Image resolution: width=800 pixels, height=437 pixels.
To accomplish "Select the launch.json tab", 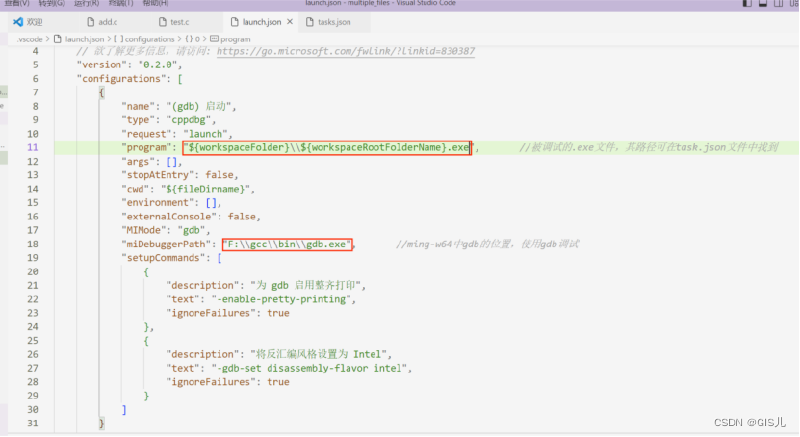I will tap(262, 22).
